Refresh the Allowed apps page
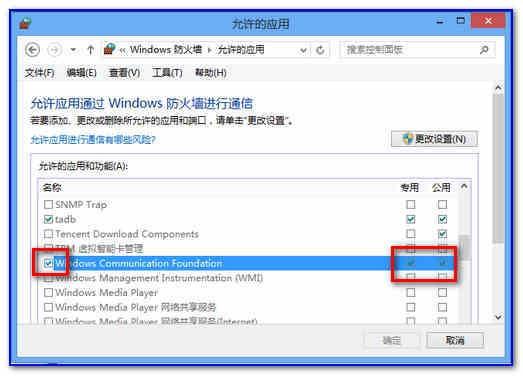Screen dimensions: 523x376 320,50
